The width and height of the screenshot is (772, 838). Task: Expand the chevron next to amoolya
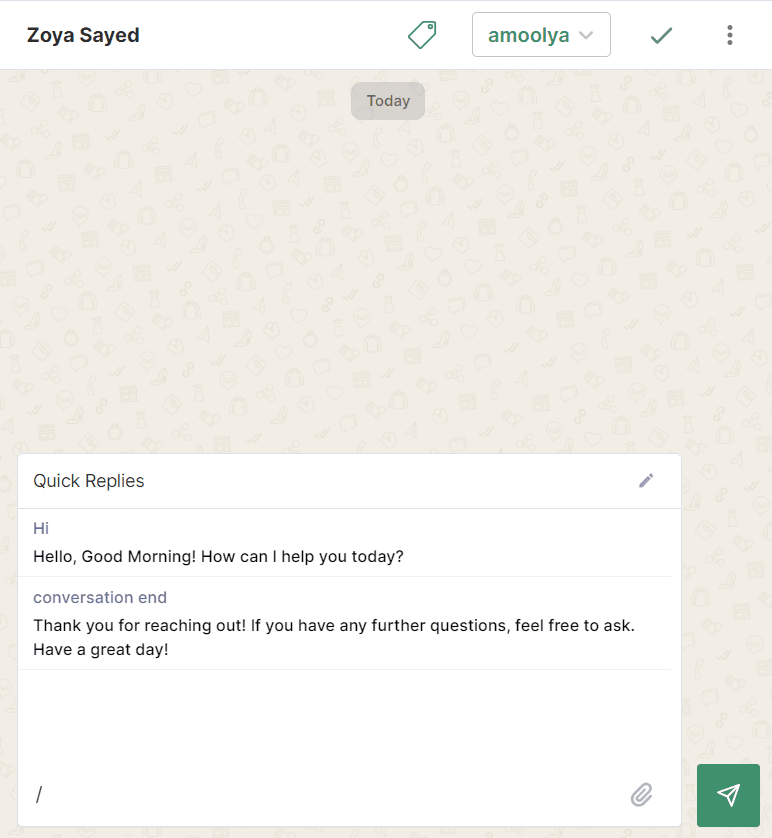pos(589,35)
